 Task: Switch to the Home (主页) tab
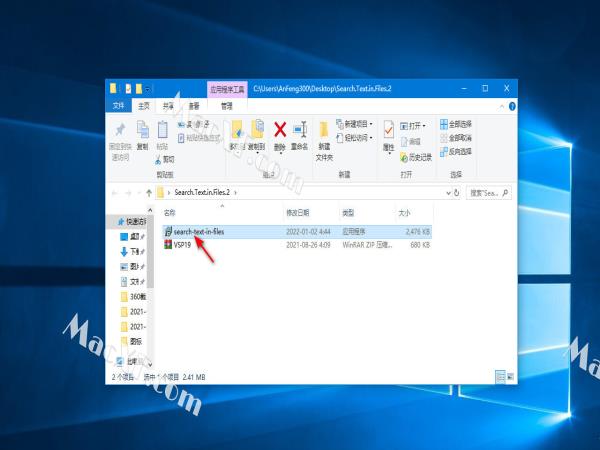tap(144, 106)
